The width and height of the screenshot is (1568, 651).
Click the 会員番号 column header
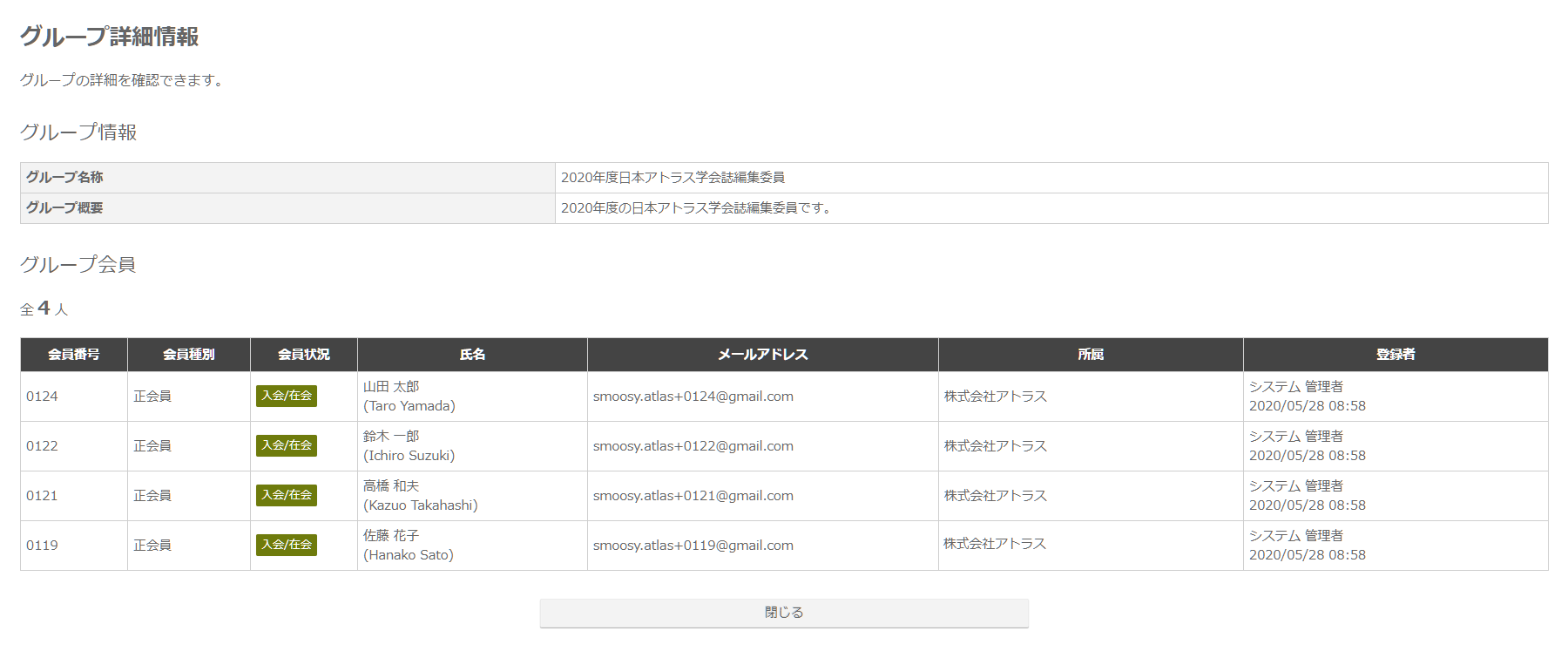tap(74, 355)
